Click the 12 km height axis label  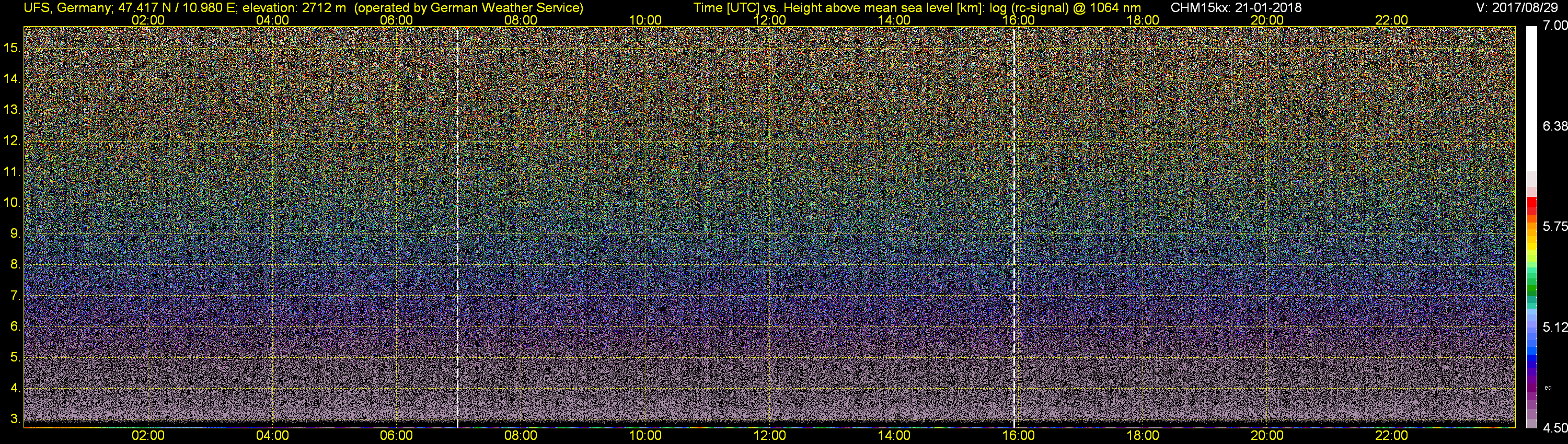pos(11,141)
